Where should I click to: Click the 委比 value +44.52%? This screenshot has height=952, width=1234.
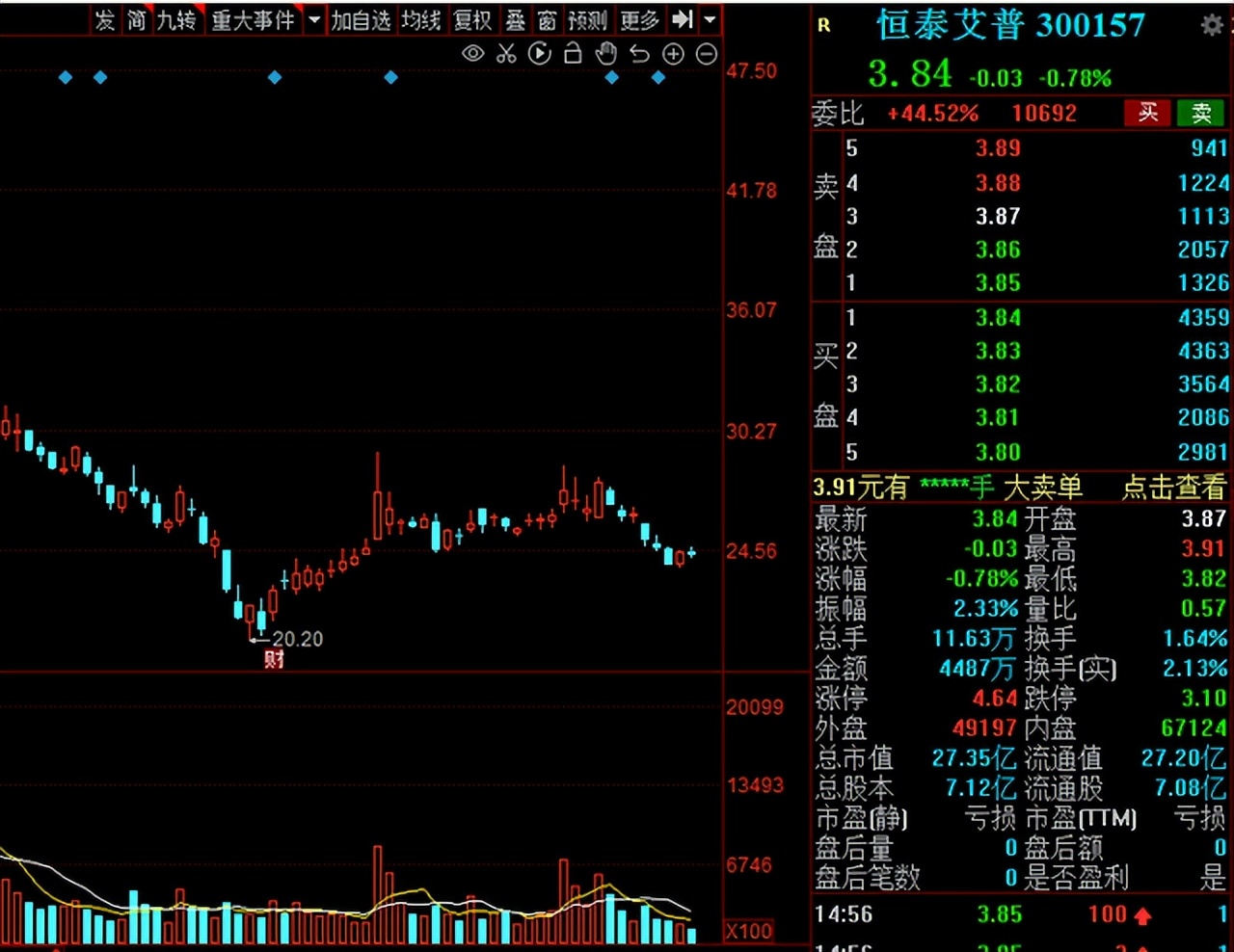pos(933,114)
